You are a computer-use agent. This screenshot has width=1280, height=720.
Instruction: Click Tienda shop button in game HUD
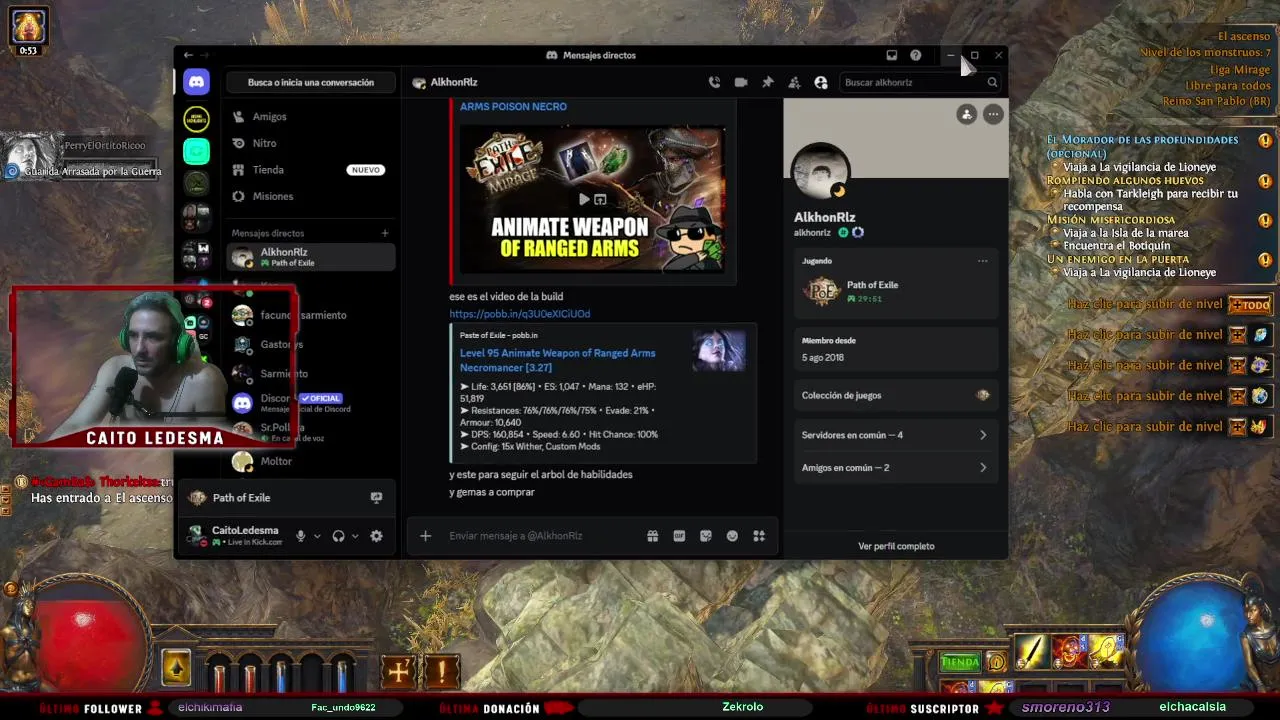point(960,662)
